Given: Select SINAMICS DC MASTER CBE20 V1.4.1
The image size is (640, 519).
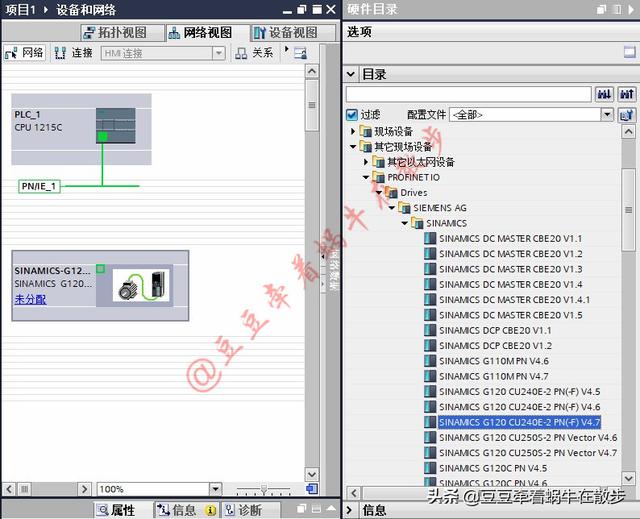Looking at the screenshot, I should 514,300.
